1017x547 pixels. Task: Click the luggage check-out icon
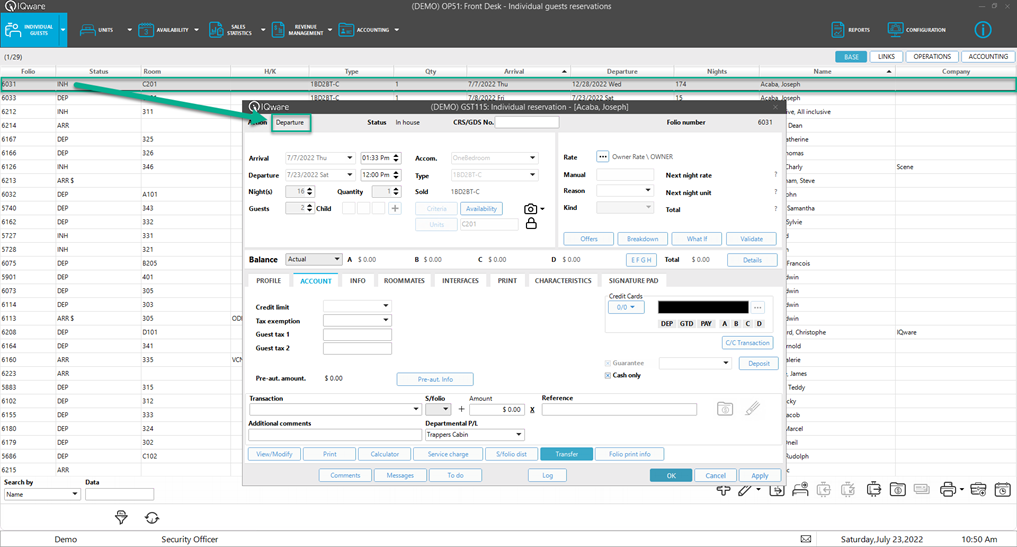(x=874, y=489)
